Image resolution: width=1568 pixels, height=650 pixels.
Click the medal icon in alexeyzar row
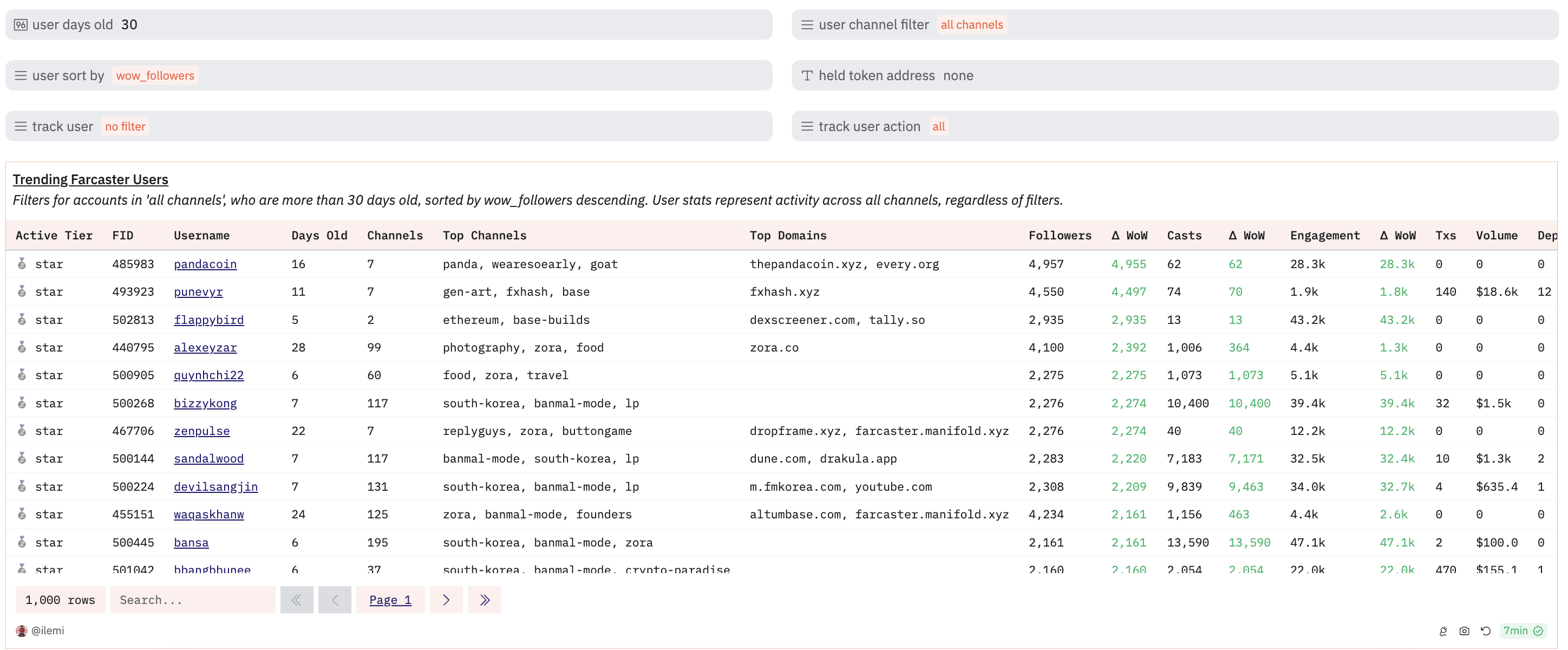pos(22,347)
